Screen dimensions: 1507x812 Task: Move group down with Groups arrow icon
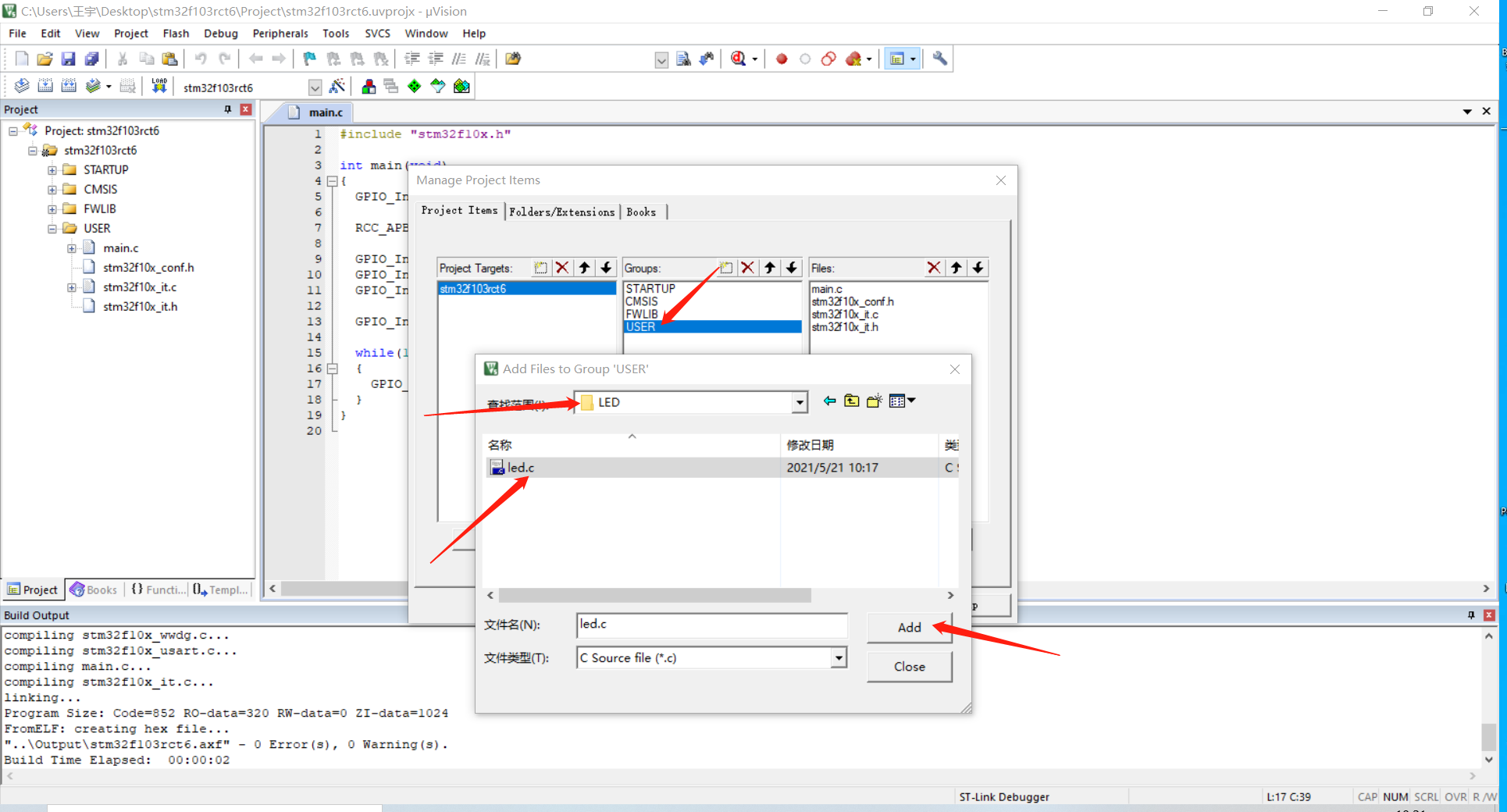tap(792, 268)
